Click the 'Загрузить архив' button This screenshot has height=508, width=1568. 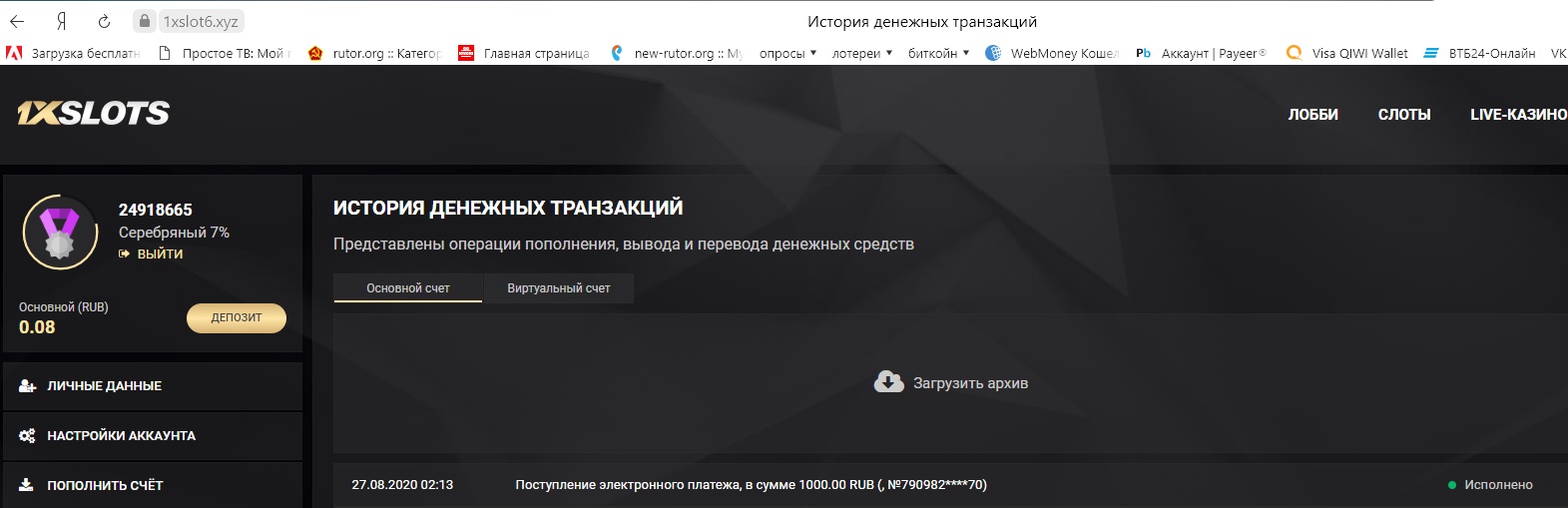951,383
